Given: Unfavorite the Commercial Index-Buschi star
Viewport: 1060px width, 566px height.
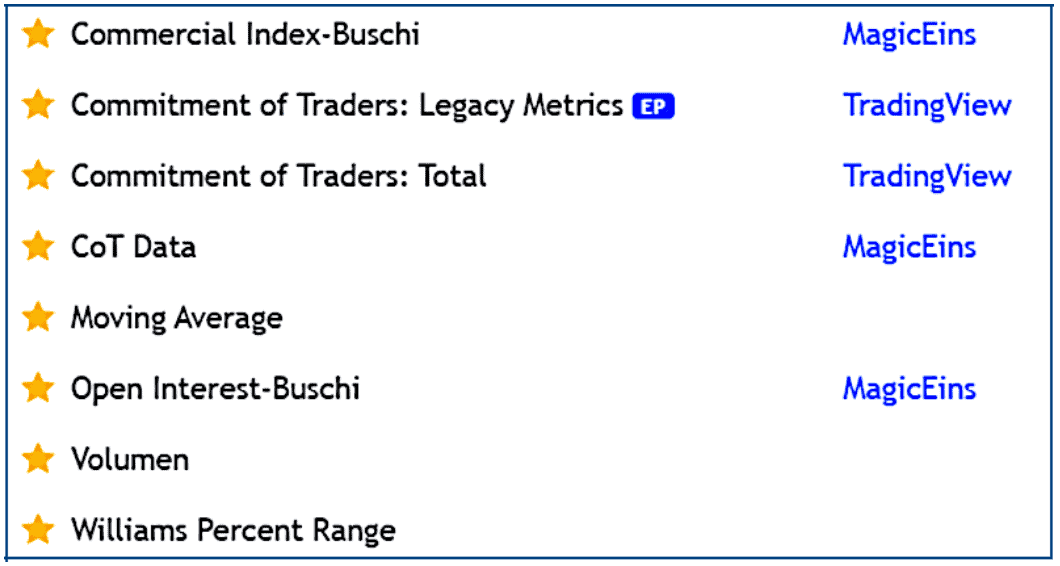Looking at the screenshot, I should (38, 34).
